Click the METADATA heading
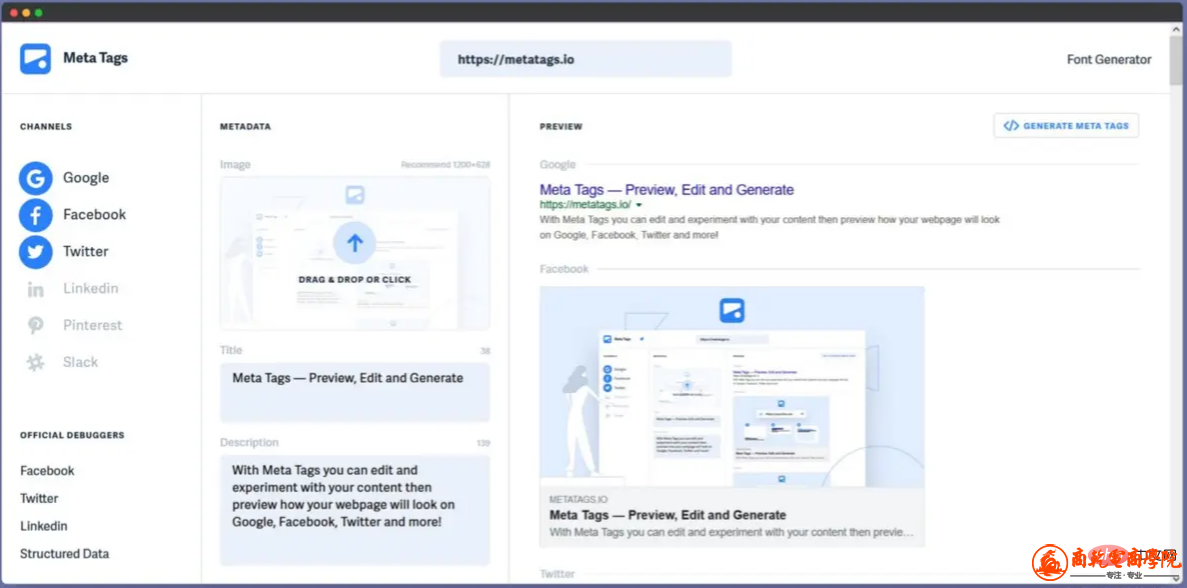 pyautogui.click(x=245, y=126)
